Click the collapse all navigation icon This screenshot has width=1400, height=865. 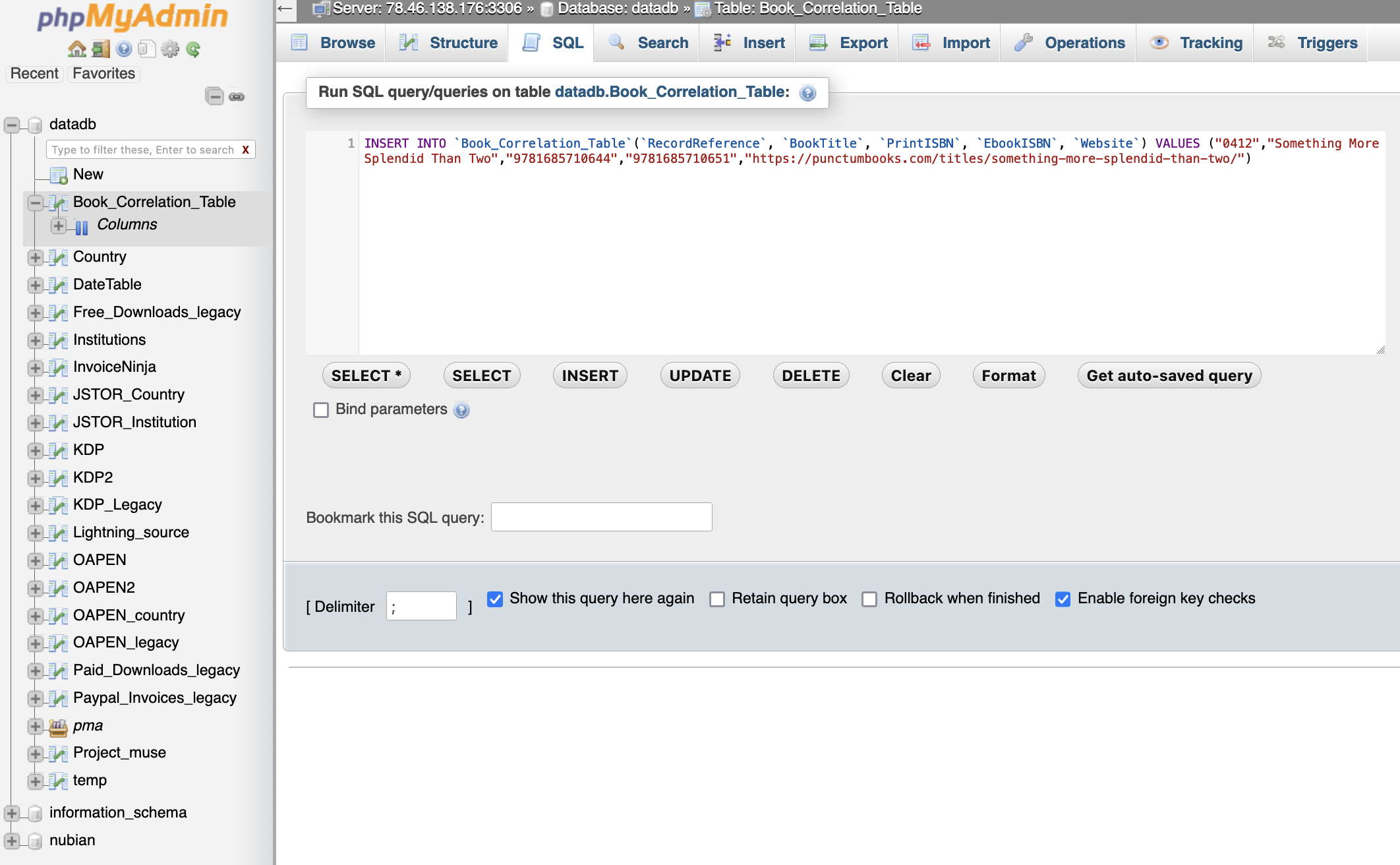pos(214,96)
